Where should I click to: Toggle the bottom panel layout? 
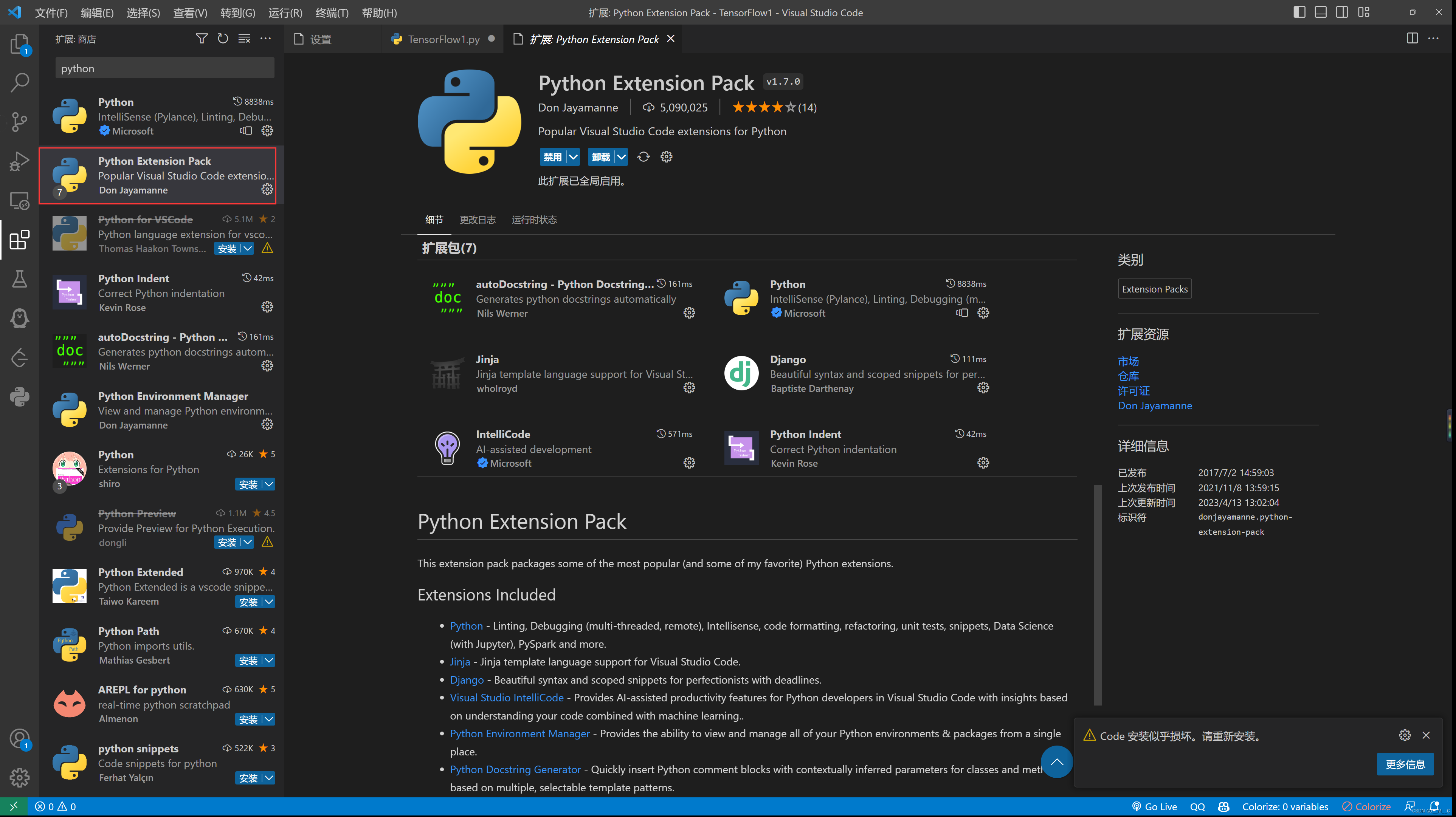[1320, 12]
